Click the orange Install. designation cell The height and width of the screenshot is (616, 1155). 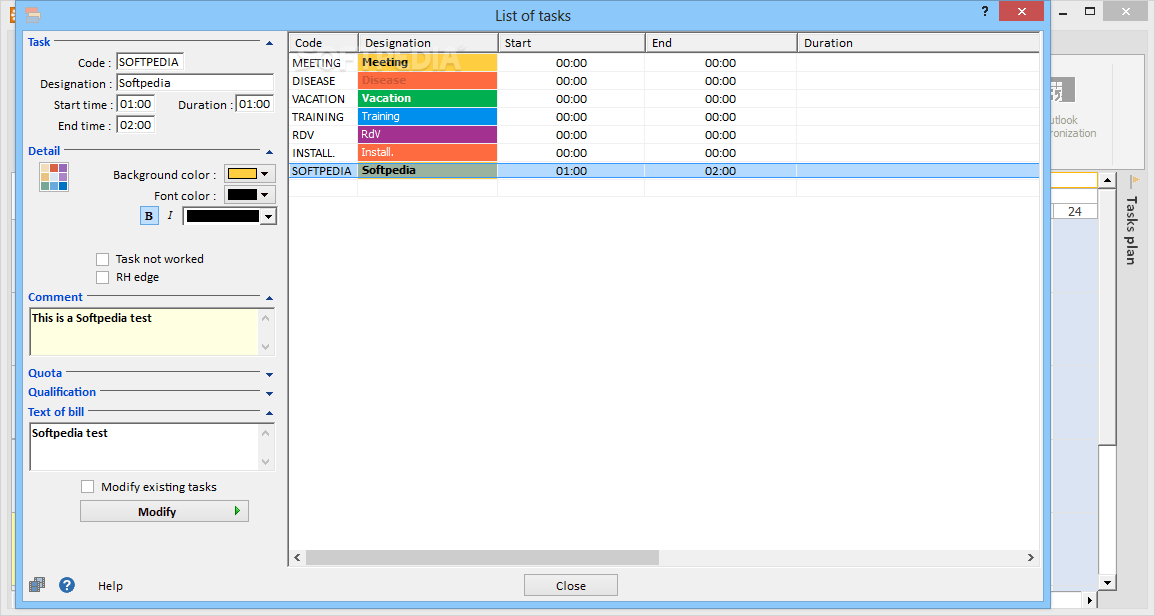[427, 153]
